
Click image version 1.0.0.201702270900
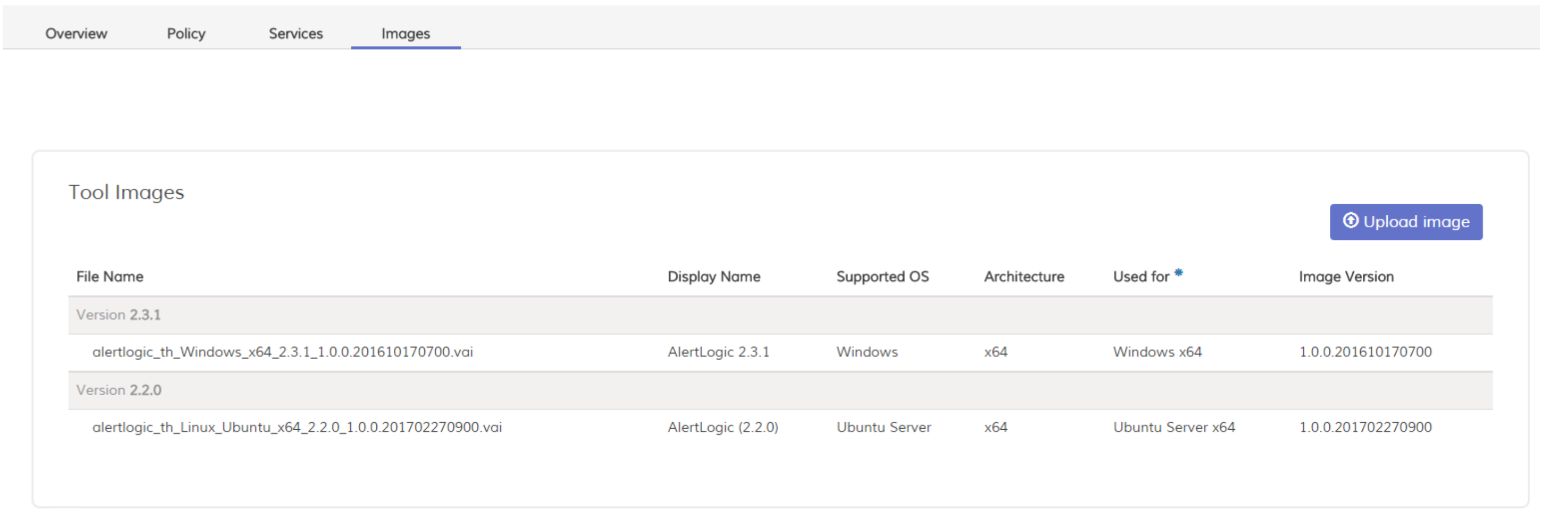[1365, 427]
